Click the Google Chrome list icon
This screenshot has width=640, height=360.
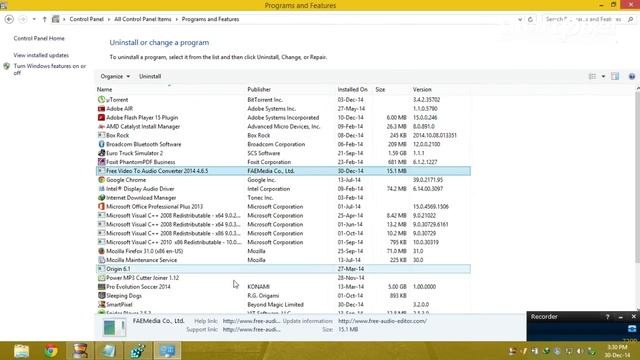click(101, 180)
